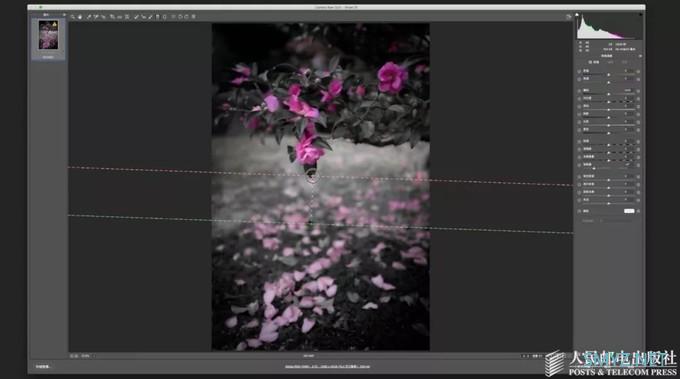
Task: Toggle full screen mode icon
Action: (569, 16)
